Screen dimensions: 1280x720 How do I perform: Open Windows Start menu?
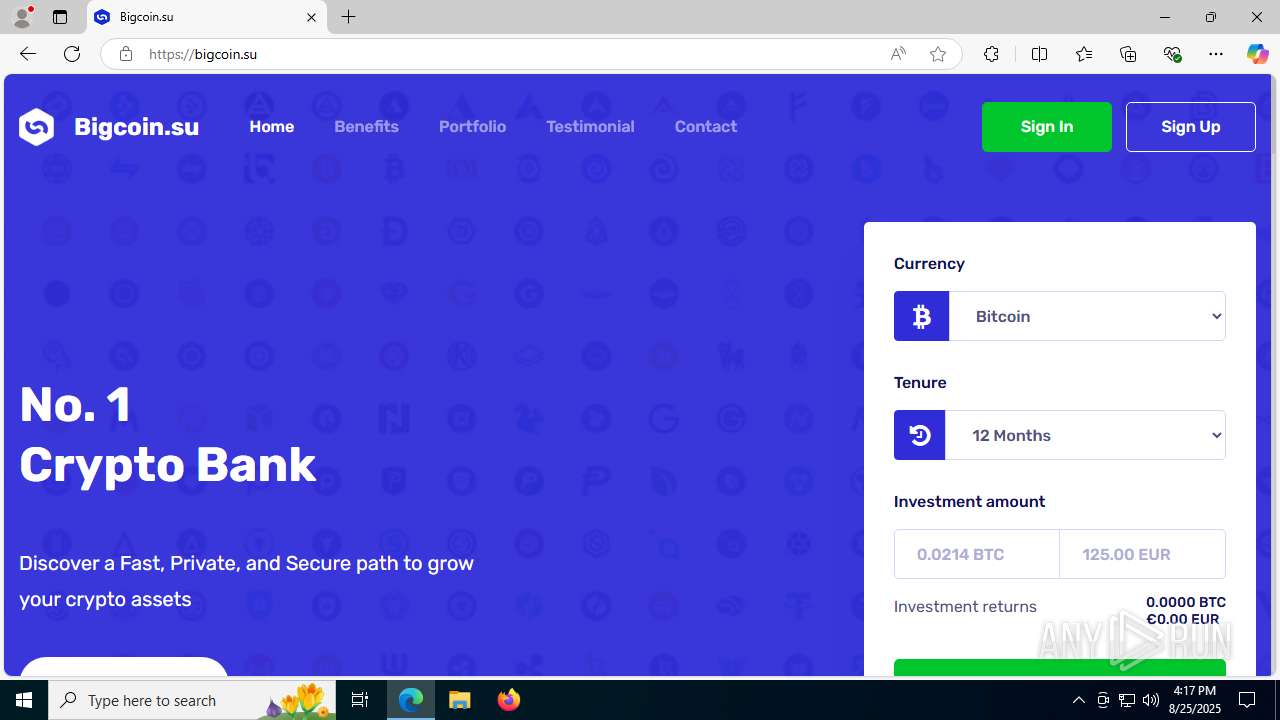pyautogui.click(x=24, y=700)
